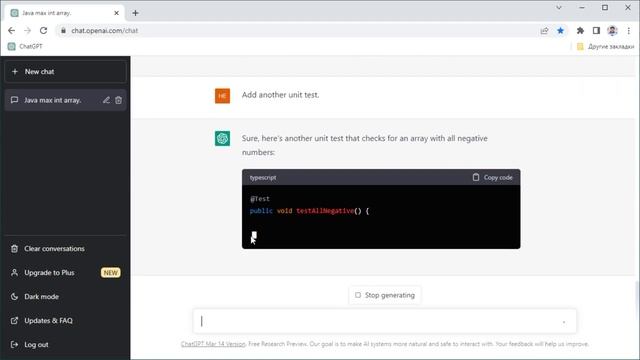Image resolution: width=640 pixels, height=360 pixels.
Task: Click the browser back arrow
Action: [11, 31]
